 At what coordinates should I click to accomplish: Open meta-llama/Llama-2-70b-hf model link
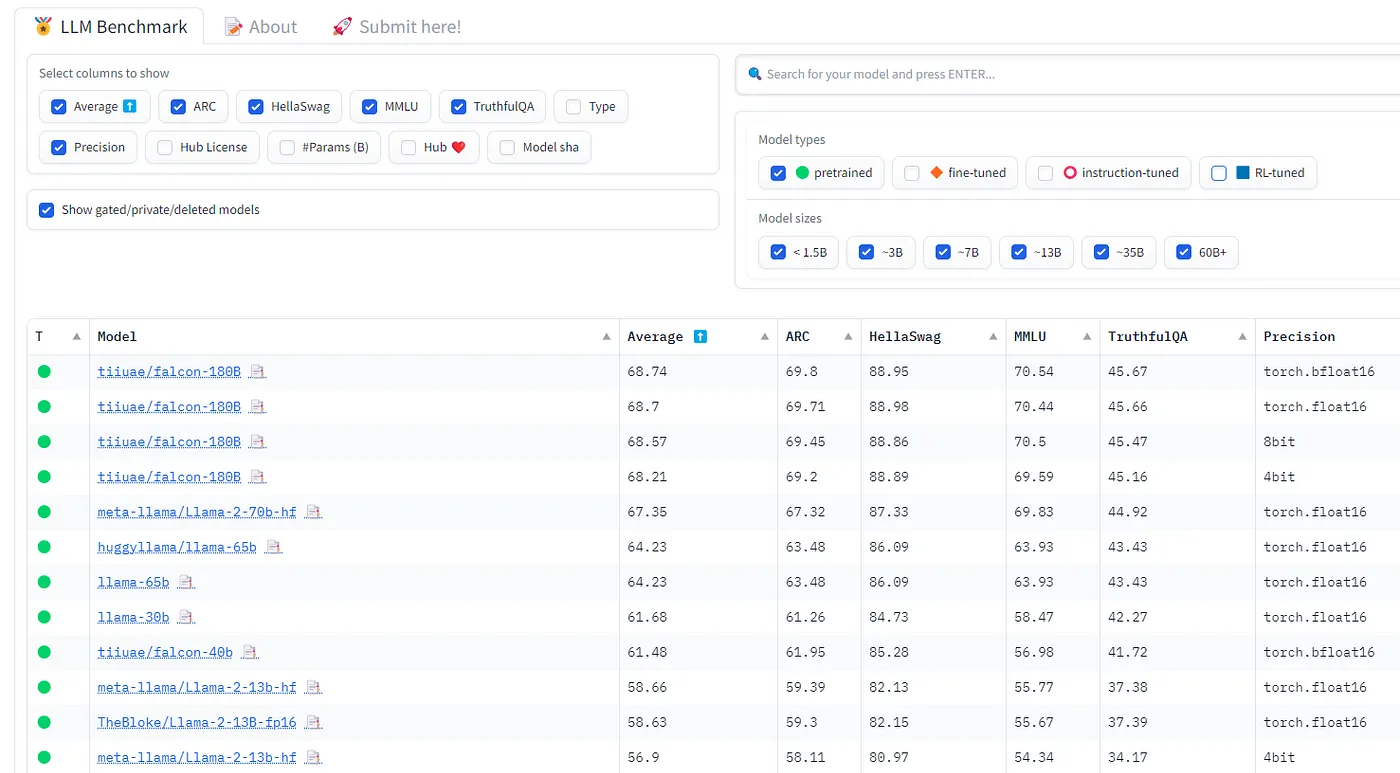coord(197,512)
